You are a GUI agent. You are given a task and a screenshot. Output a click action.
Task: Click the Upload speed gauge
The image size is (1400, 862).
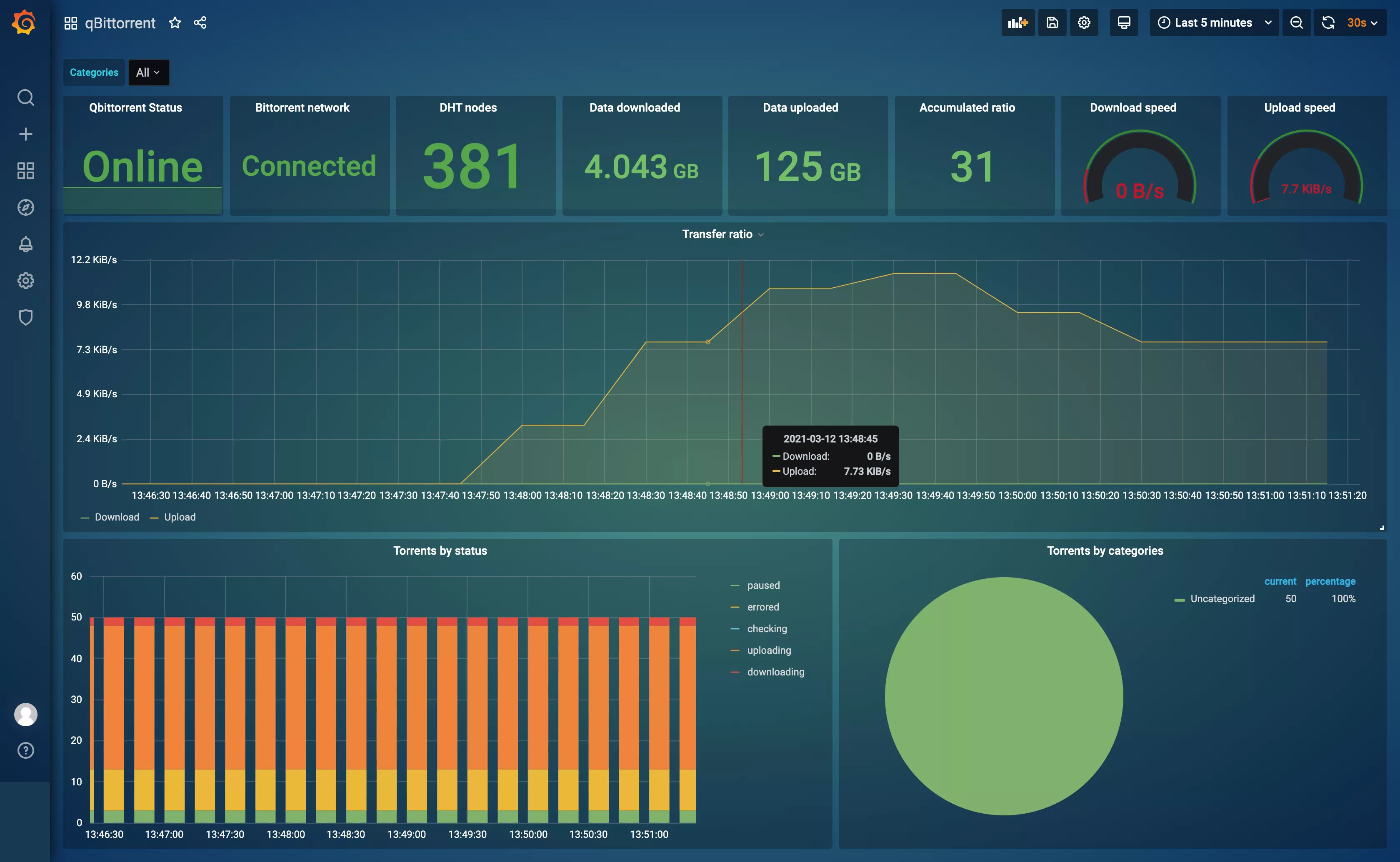(x=1307, y=167)
